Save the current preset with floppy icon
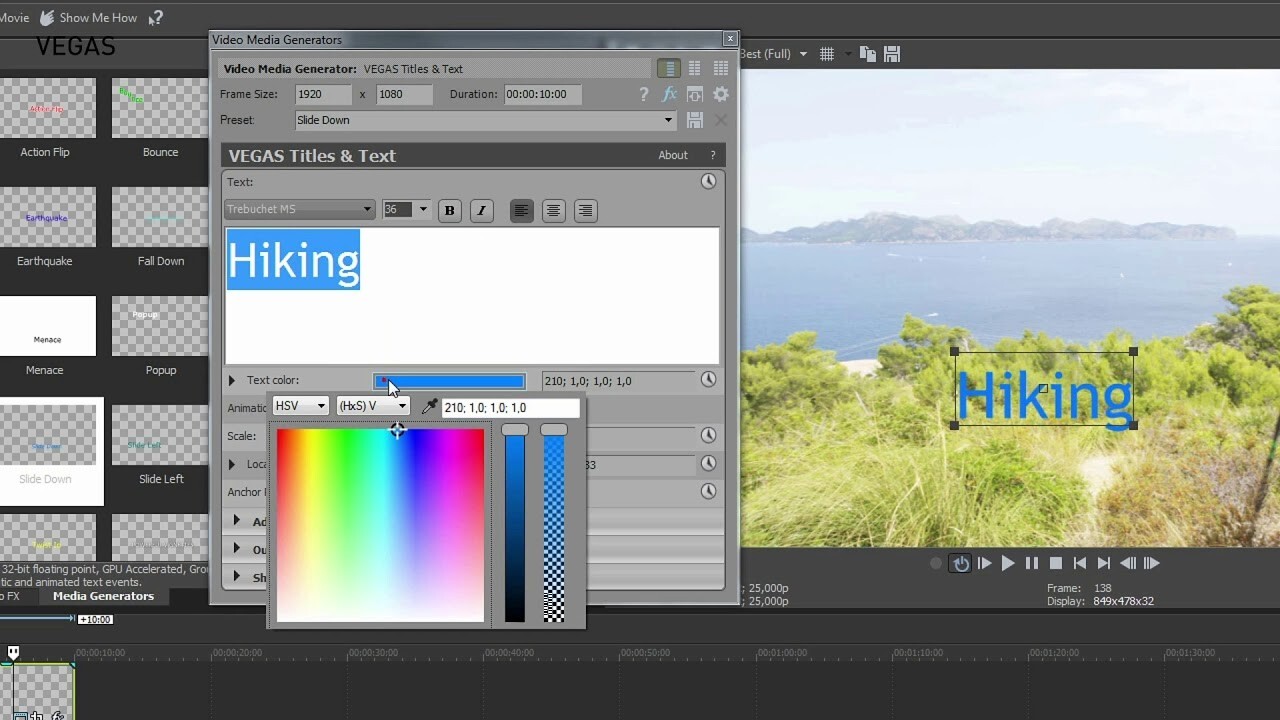Screen dimensions: 1280x720 [x=695, y=120]
